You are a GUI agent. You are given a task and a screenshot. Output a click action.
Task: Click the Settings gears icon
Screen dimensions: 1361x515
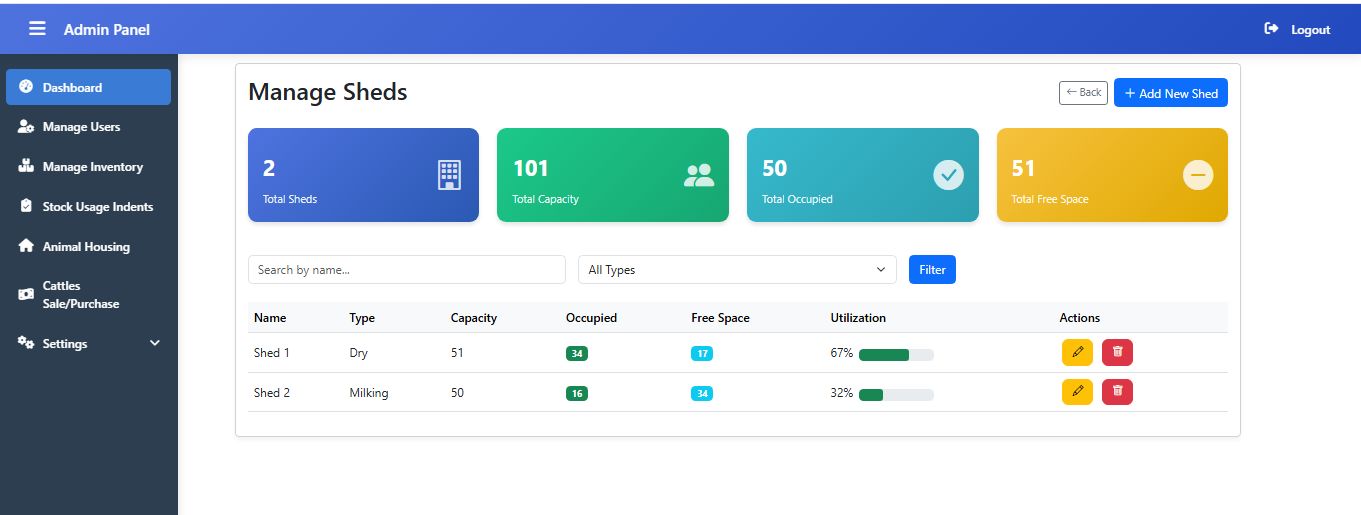[x=26, y=343]
